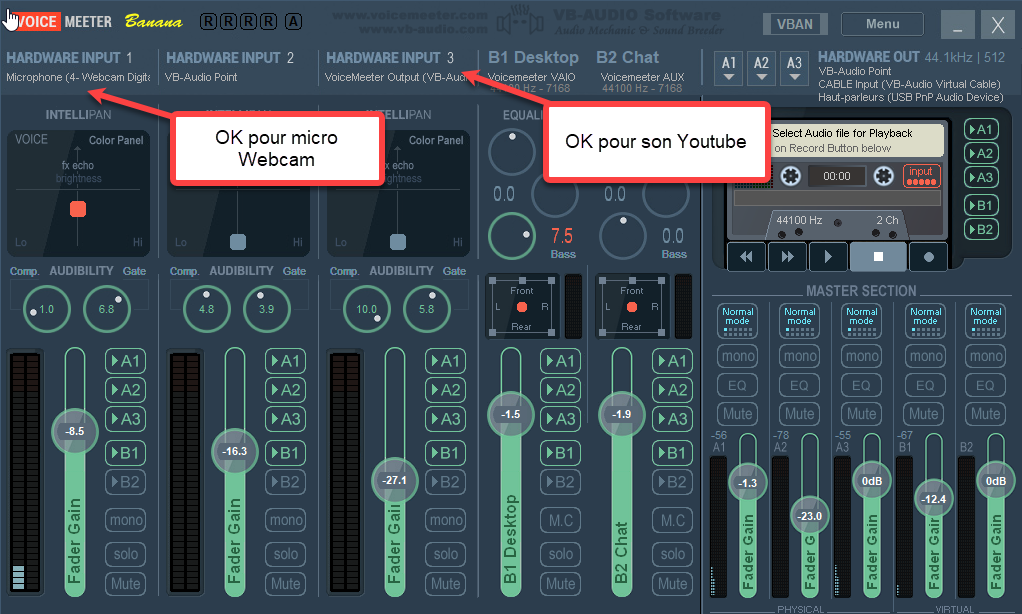Toggle A1 routing on Hardware Input 1

125,361
